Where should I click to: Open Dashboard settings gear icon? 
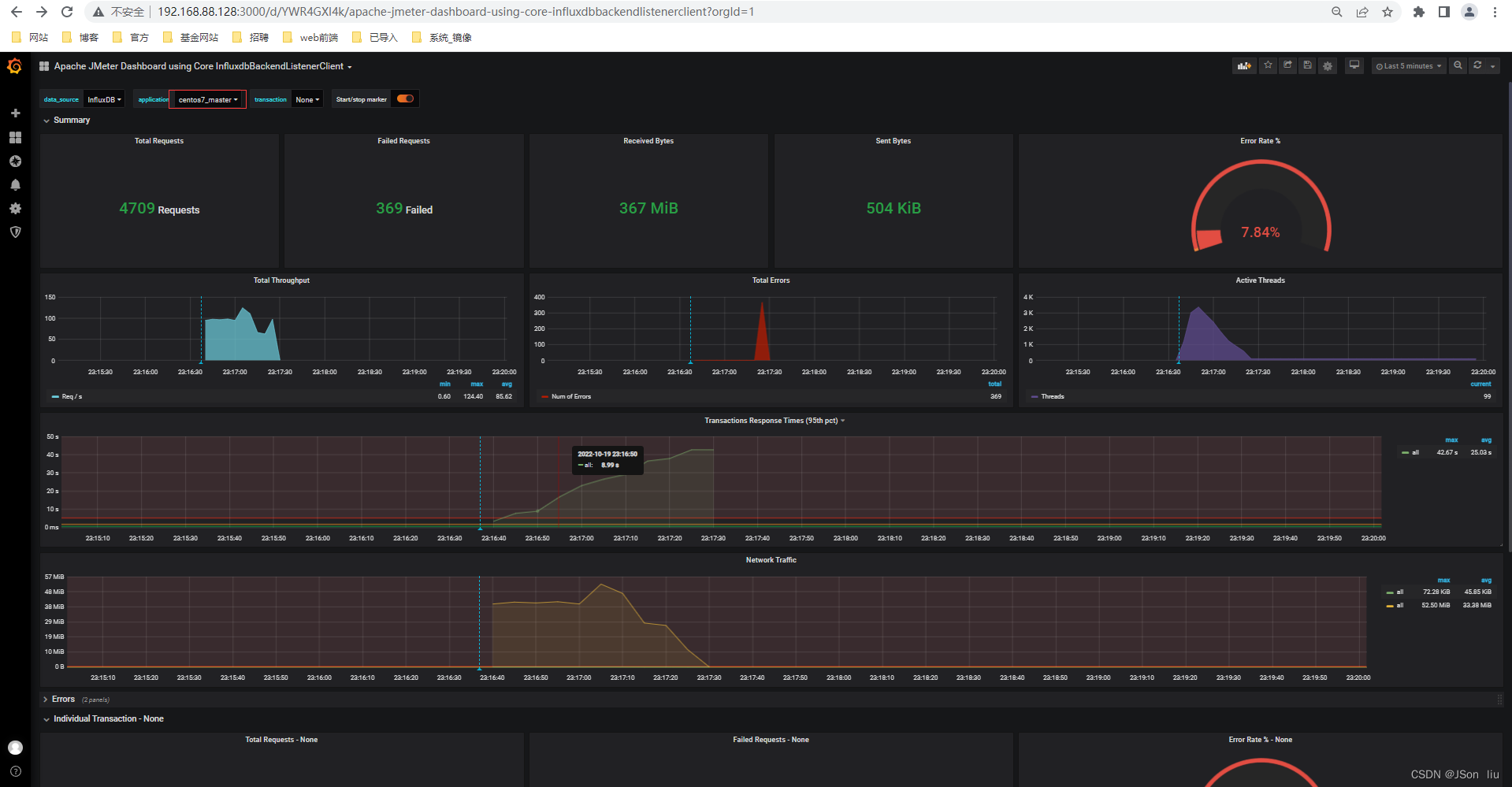[1328, 66]
